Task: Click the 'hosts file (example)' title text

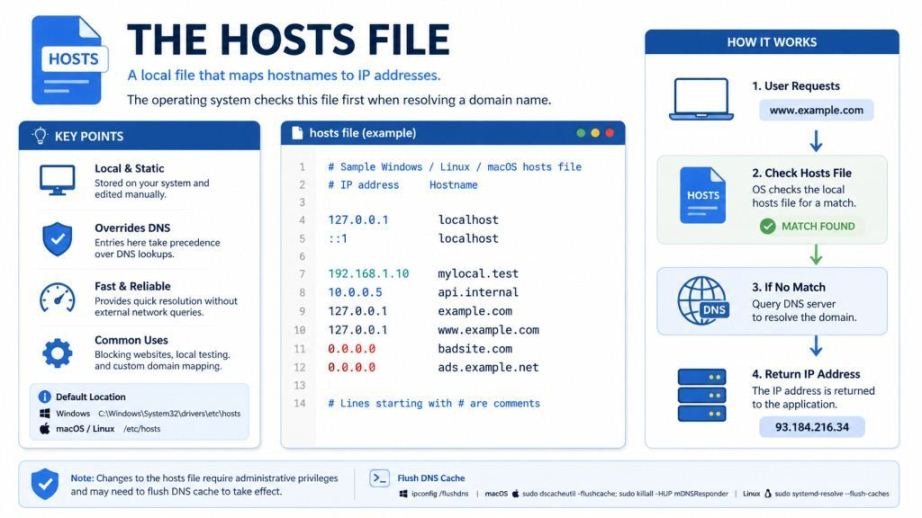Action: [363, 133]
